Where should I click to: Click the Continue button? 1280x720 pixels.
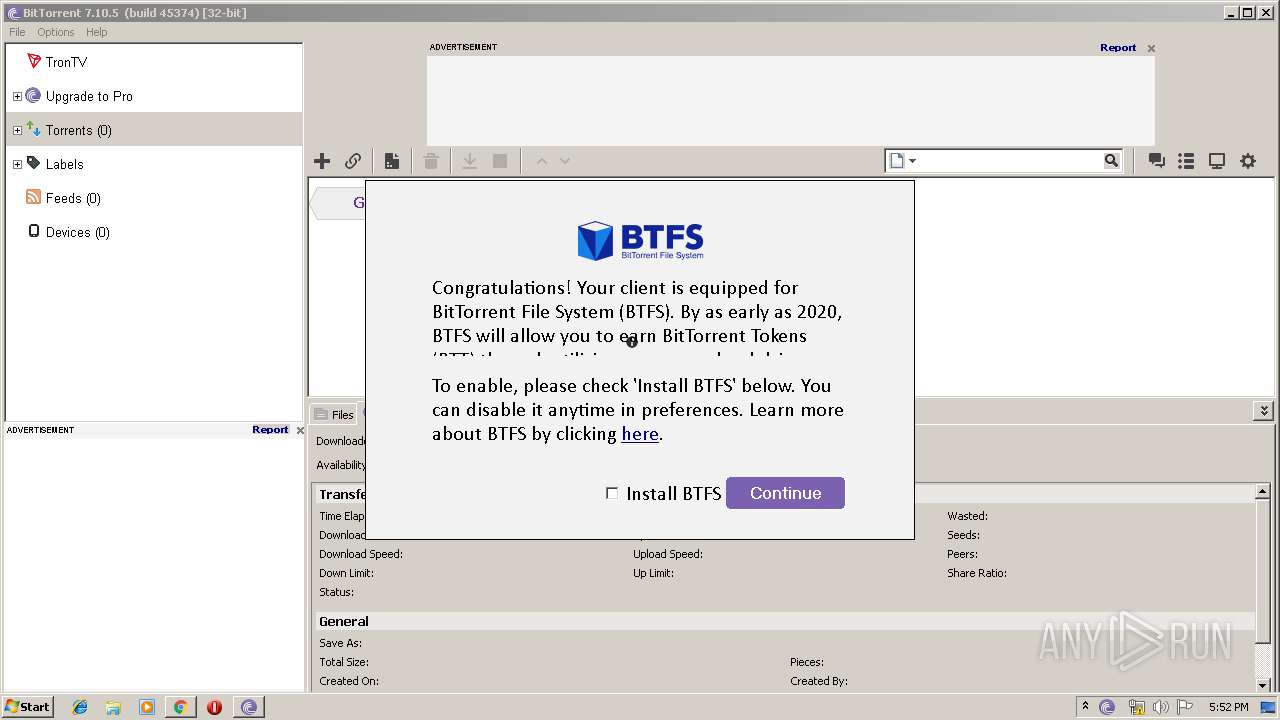click(785, 493)
